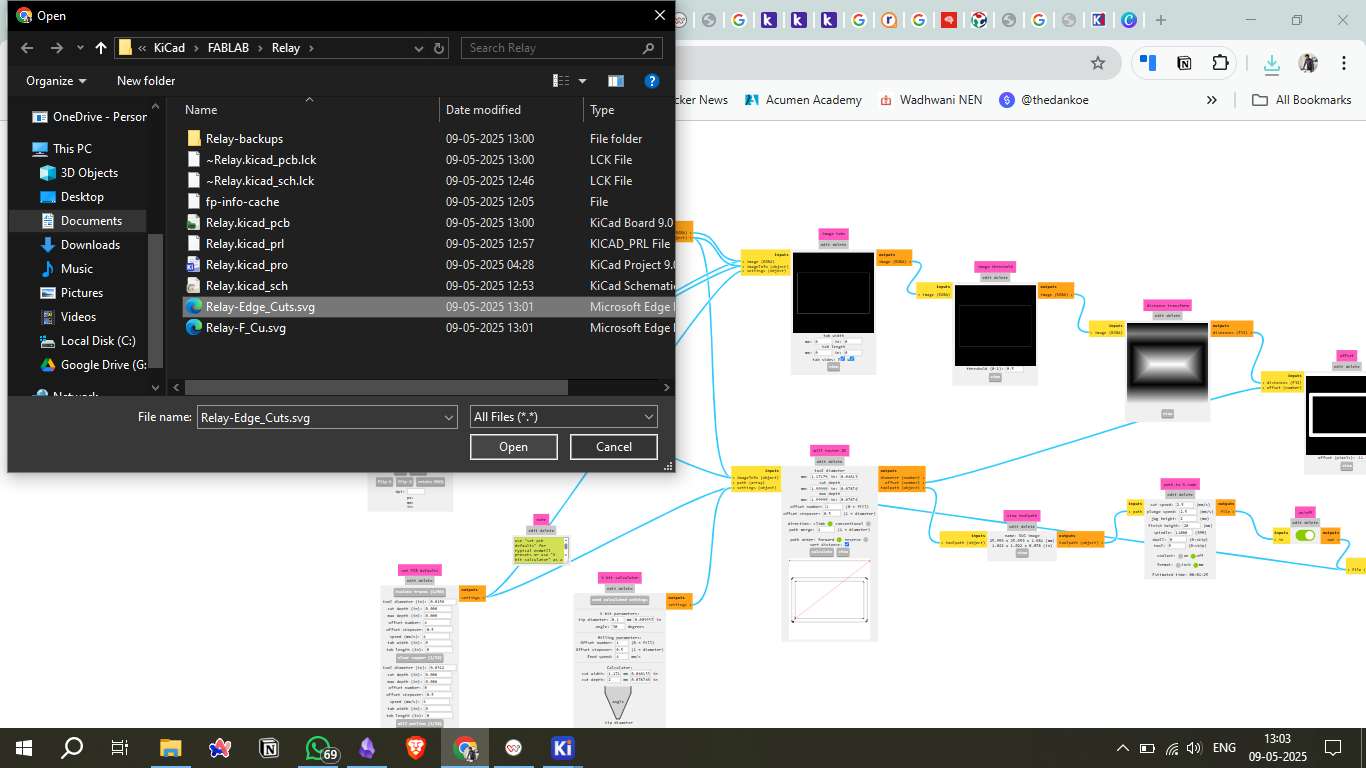
Task: Switch to the Canva browser tab
Action: 1128,20
